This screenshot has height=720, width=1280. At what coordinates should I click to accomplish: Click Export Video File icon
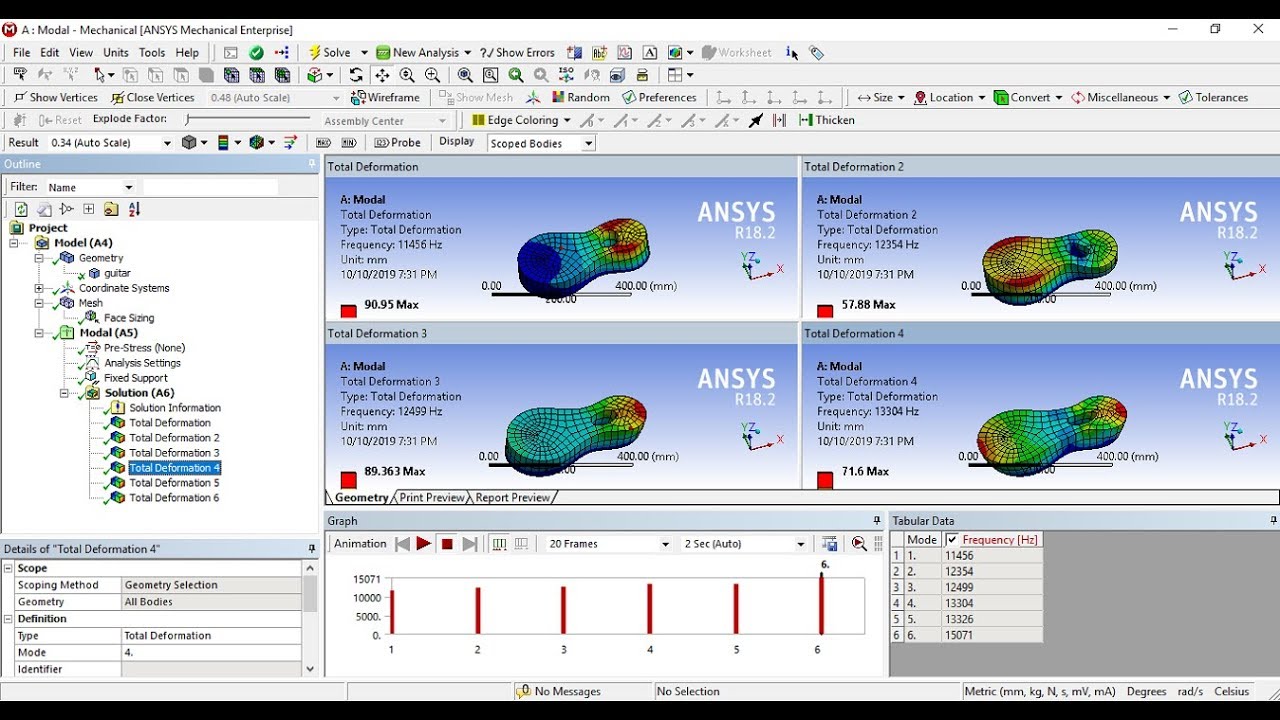click(x=829, y=544)
